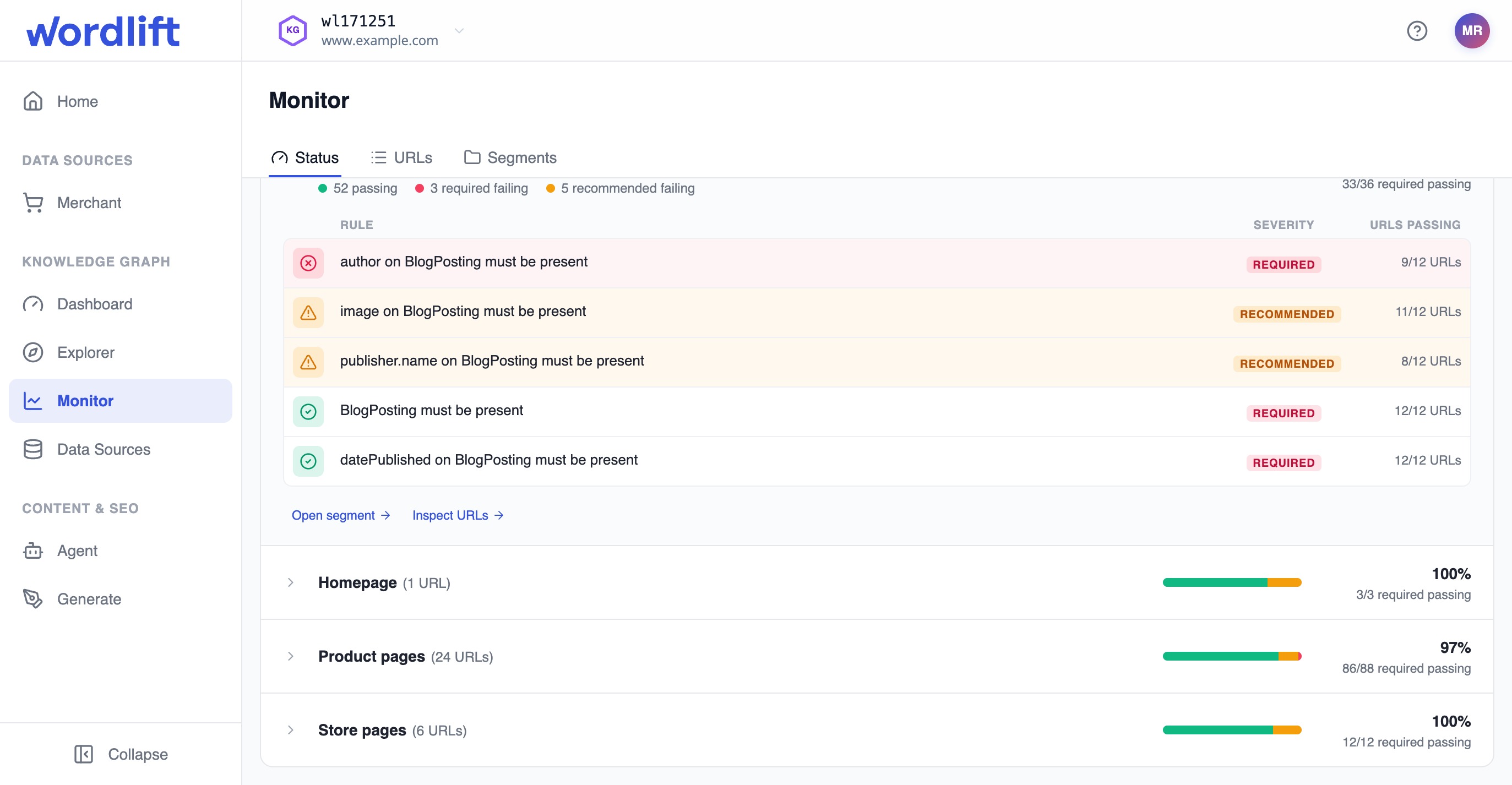The width and height of the screenshot is (1512, 785).
Task: Switch to the URLs tab
Action: [401, 158]
